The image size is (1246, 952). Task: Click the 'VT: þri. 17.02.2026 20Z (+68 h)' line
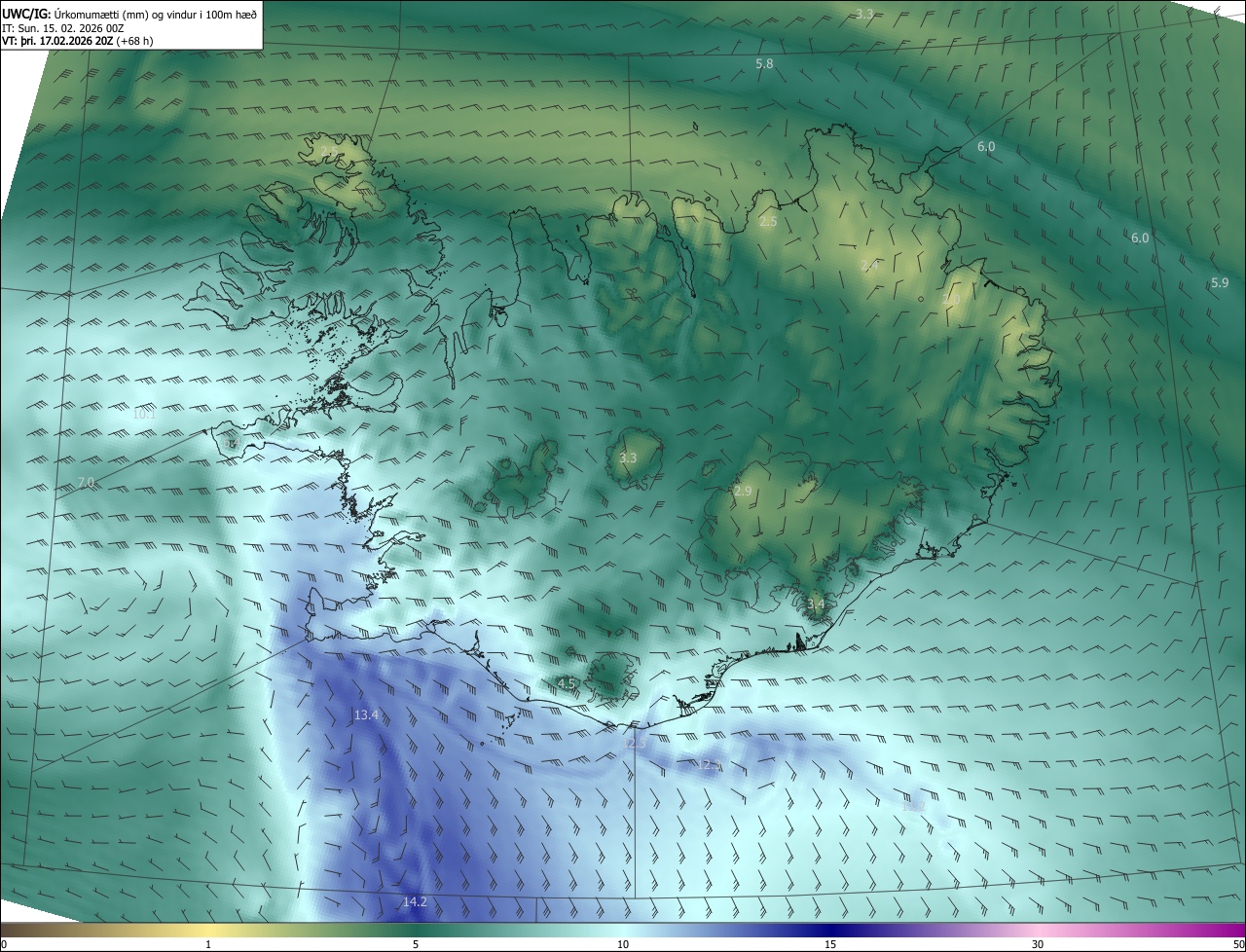point(78,40)
